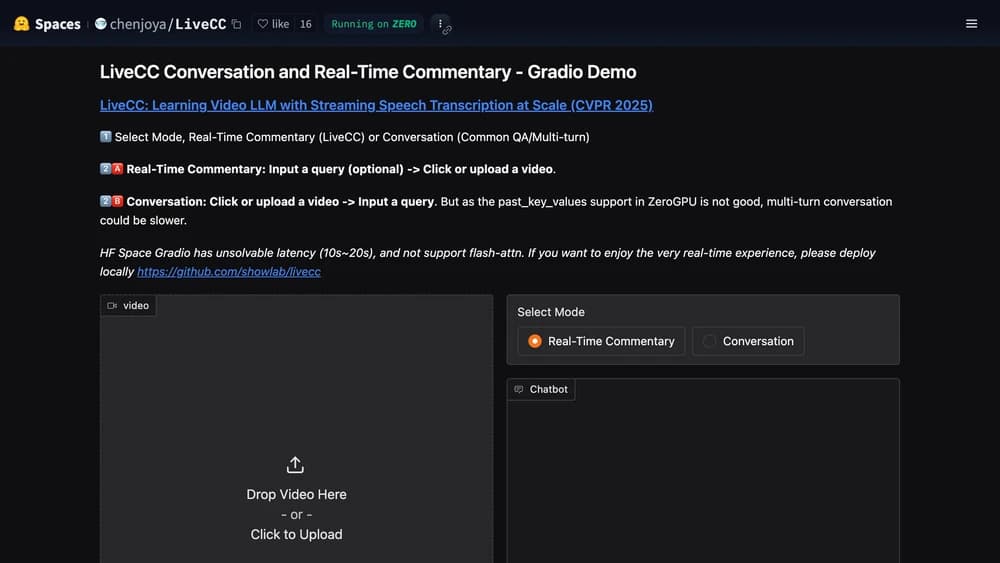Click the Click to Upload text
The image size is (1000, 563).
[x=296, y=534]
